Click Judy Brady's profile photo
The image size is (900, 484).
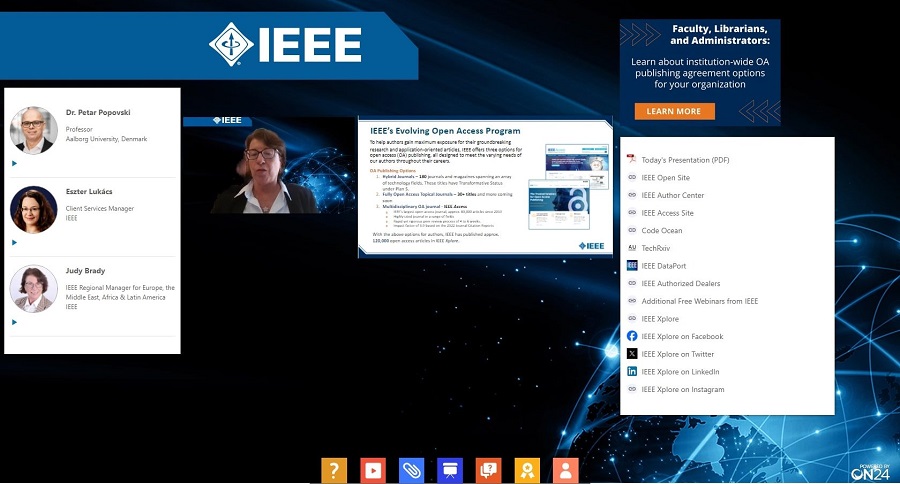click(x=34, y=289)
